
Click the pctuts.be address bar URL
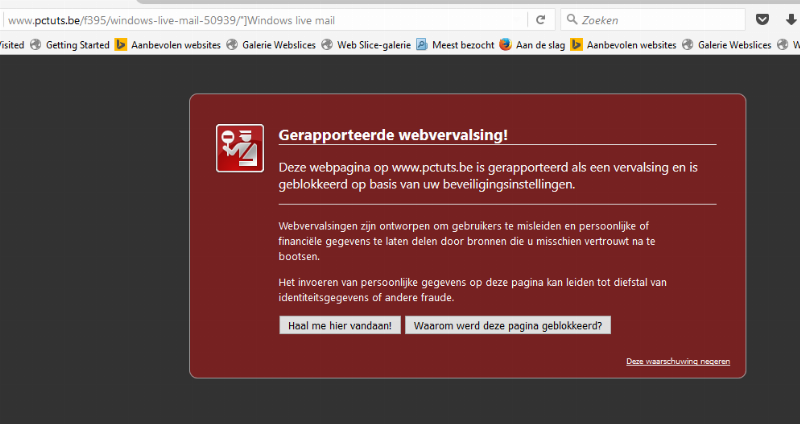[x=150, y=20]
